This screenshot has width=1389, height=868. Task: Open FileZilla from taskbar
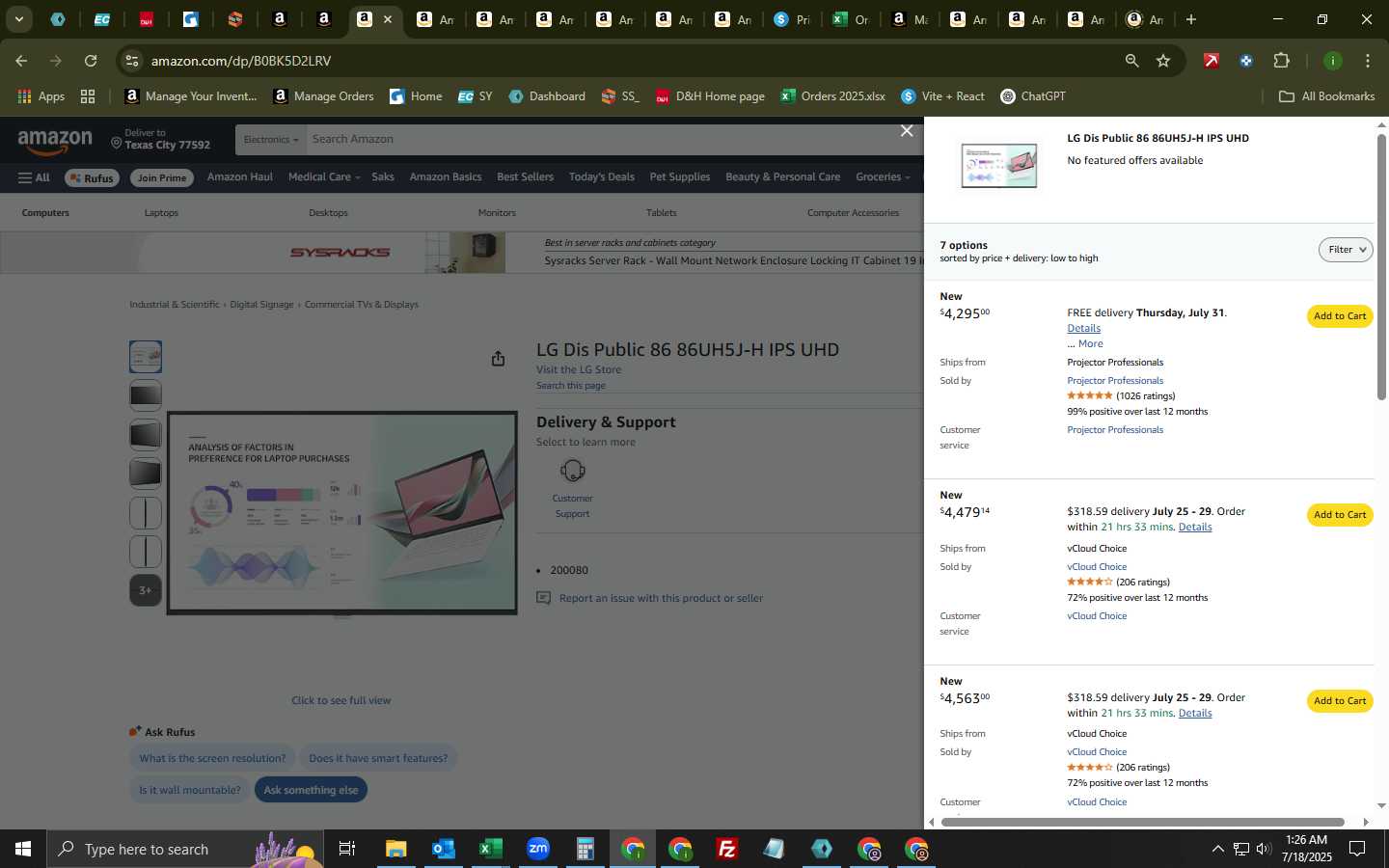pos(727,849)
